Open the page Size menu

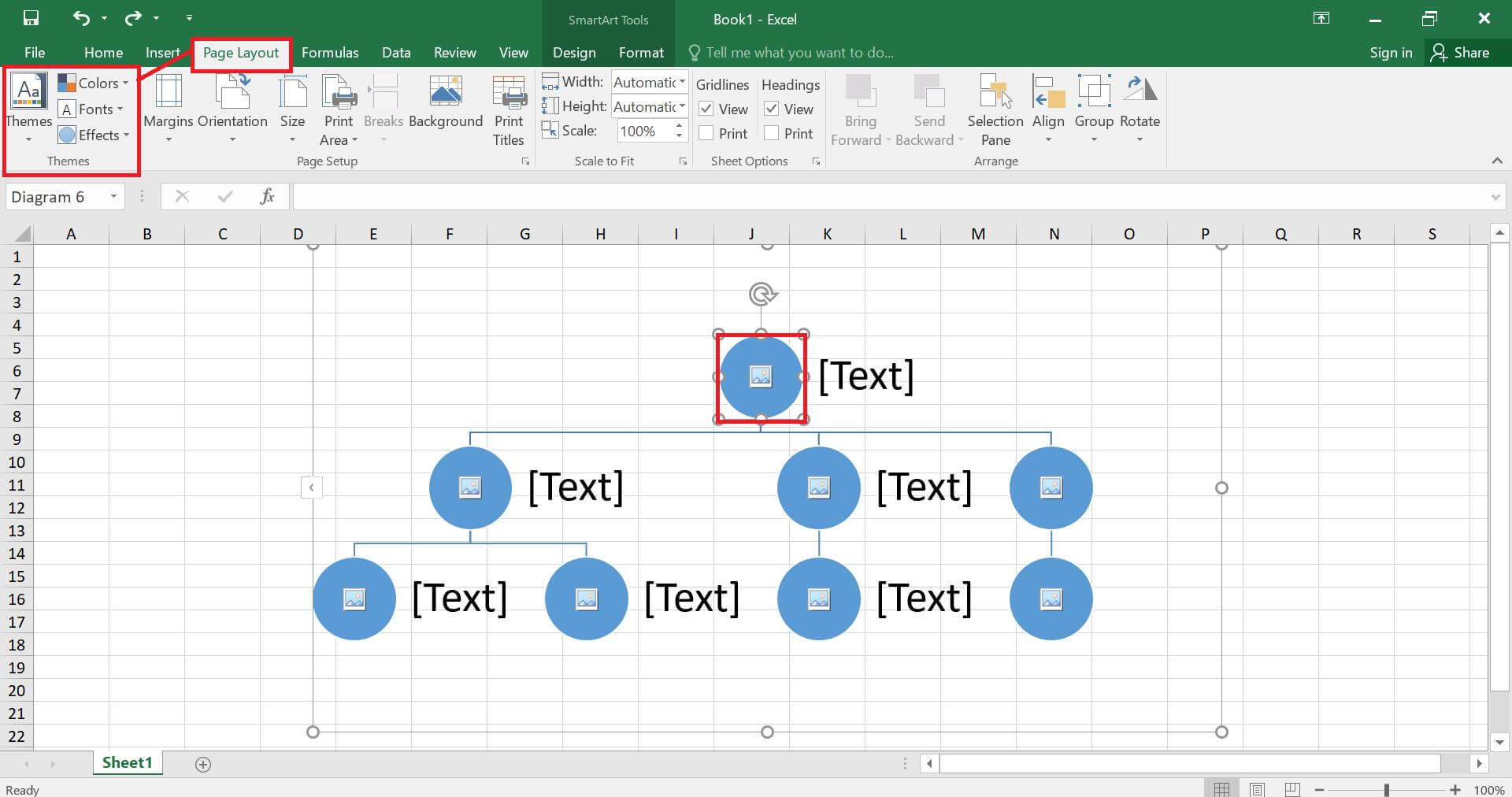pos(292,109)
